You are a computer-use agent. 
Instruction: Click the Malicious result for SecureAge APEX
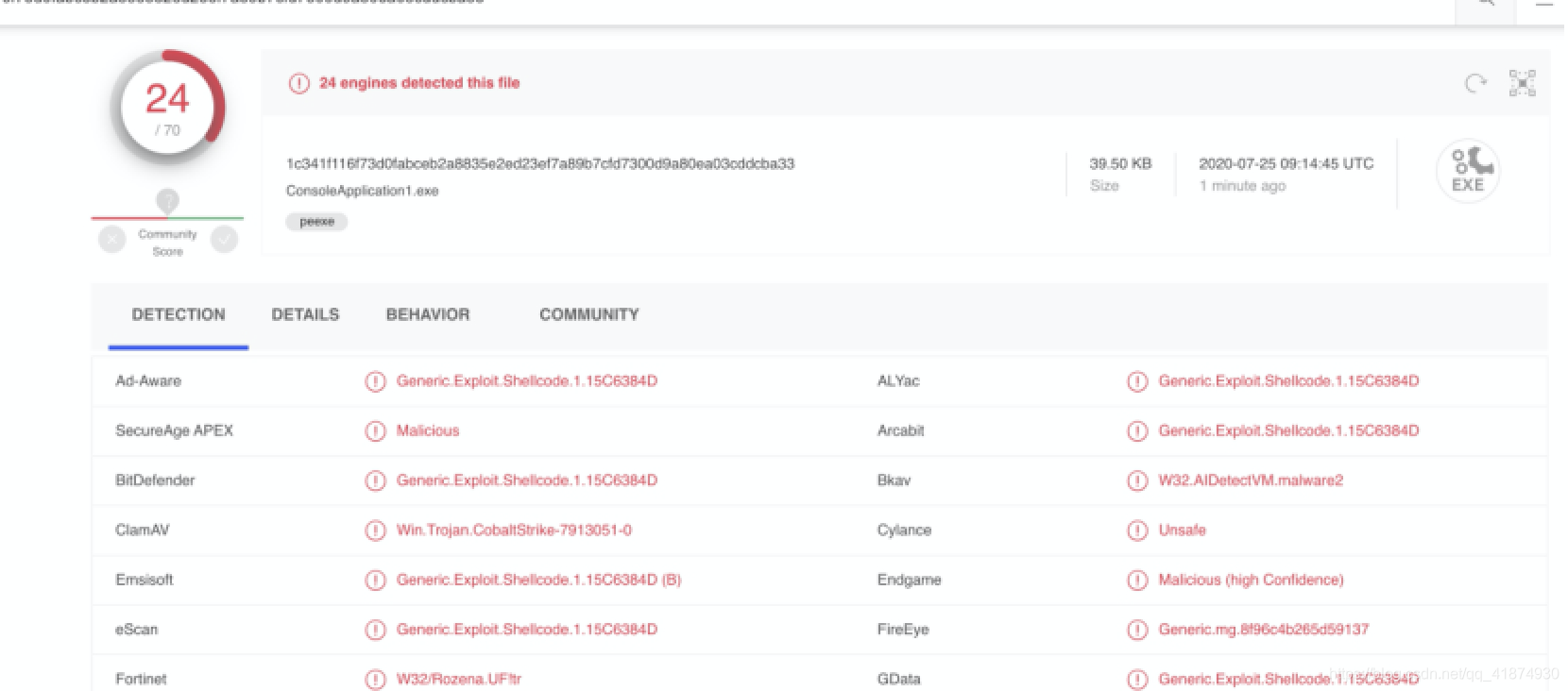428,430
